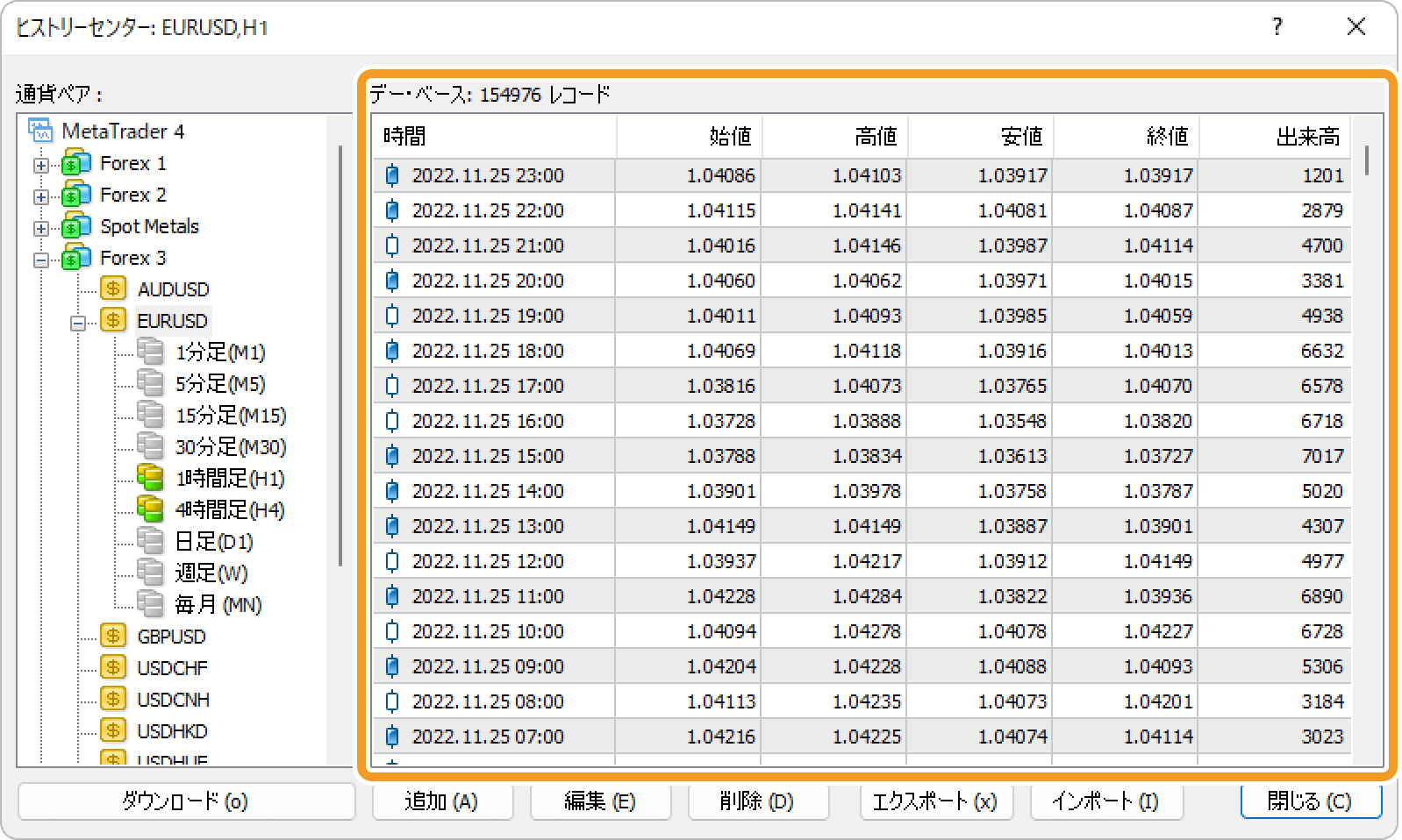Image resolution: width=1402 pixels, height=840 pixels.
Task: Expand the Forex 1 tree node
Action: coord(41,165)
